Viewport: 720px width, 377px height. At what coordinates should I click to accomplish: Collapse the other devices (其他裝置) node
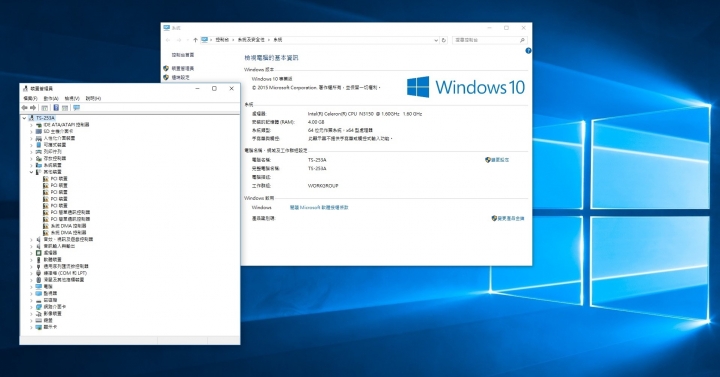coord(31,172)
